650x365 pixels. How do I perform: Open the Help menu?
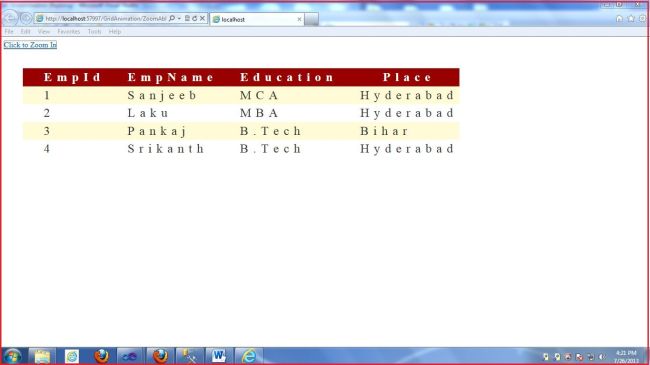coord(115,32)
